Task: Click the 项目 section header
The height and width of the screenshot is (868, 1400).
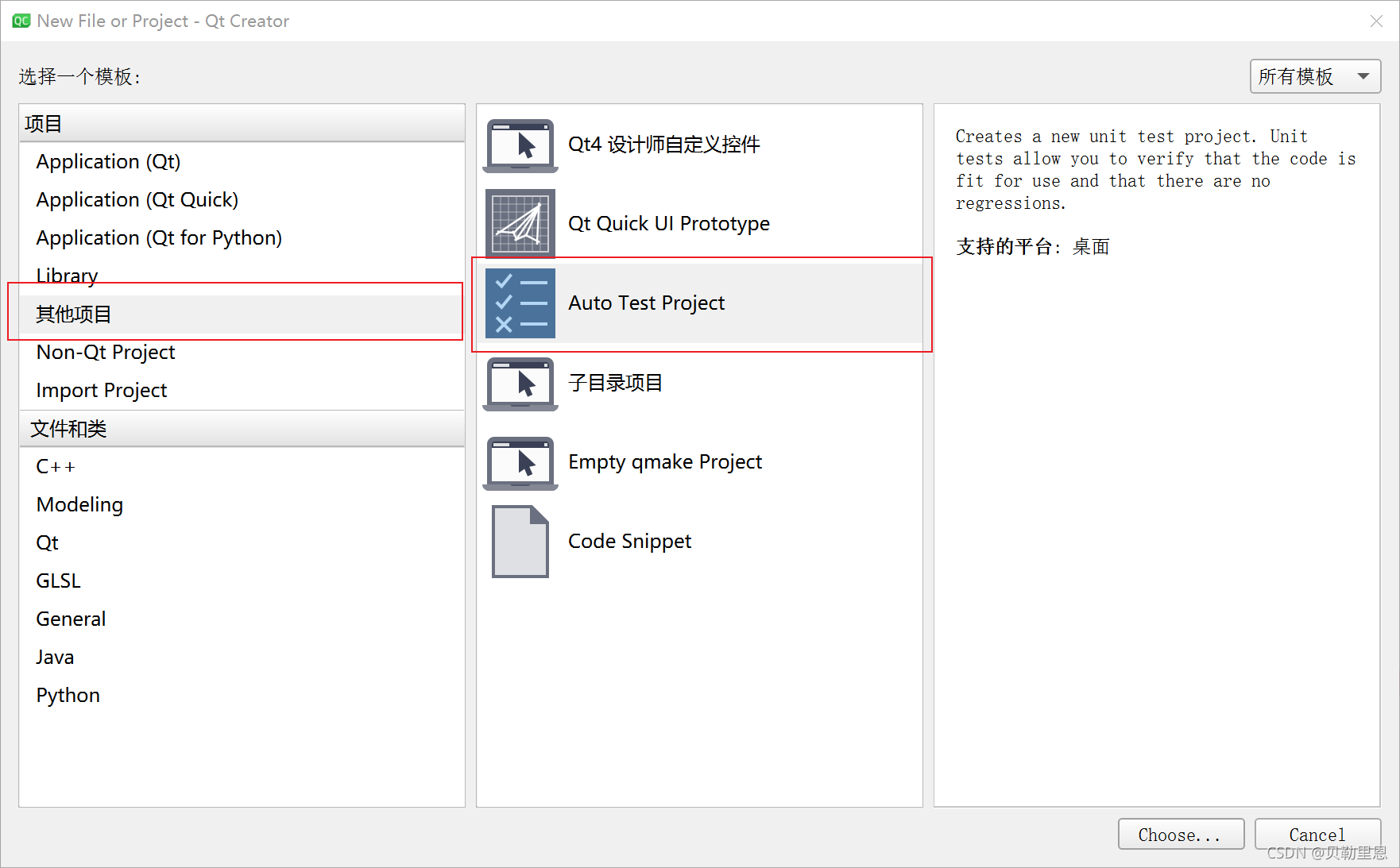Action: click(242, 124)
